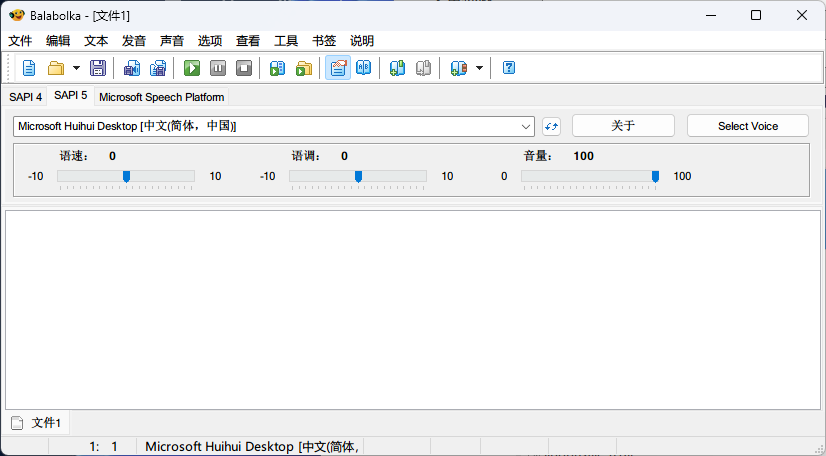
Task: Add a bookmark with the book-plus icon
Action: 398,68
